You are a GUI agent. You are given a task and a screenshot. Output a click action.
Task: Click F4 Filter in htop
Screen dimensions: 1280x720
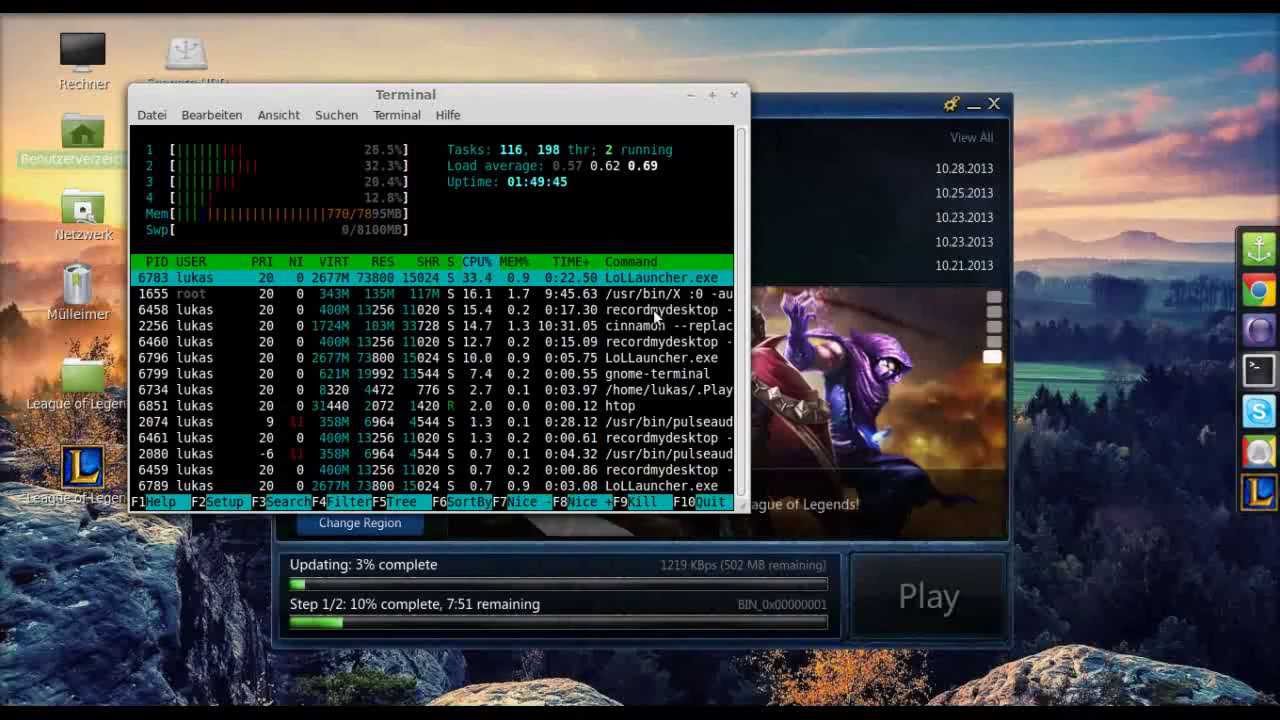tap(341, 502)
